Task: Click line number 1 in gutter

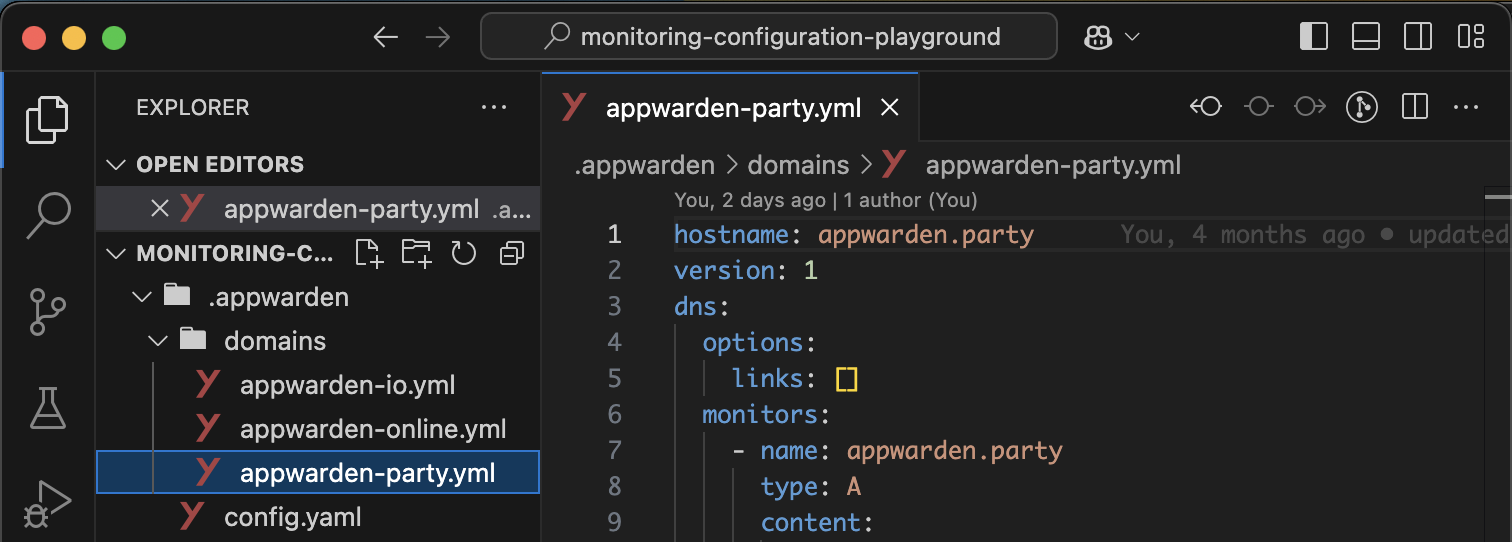Action: [614, 235]
